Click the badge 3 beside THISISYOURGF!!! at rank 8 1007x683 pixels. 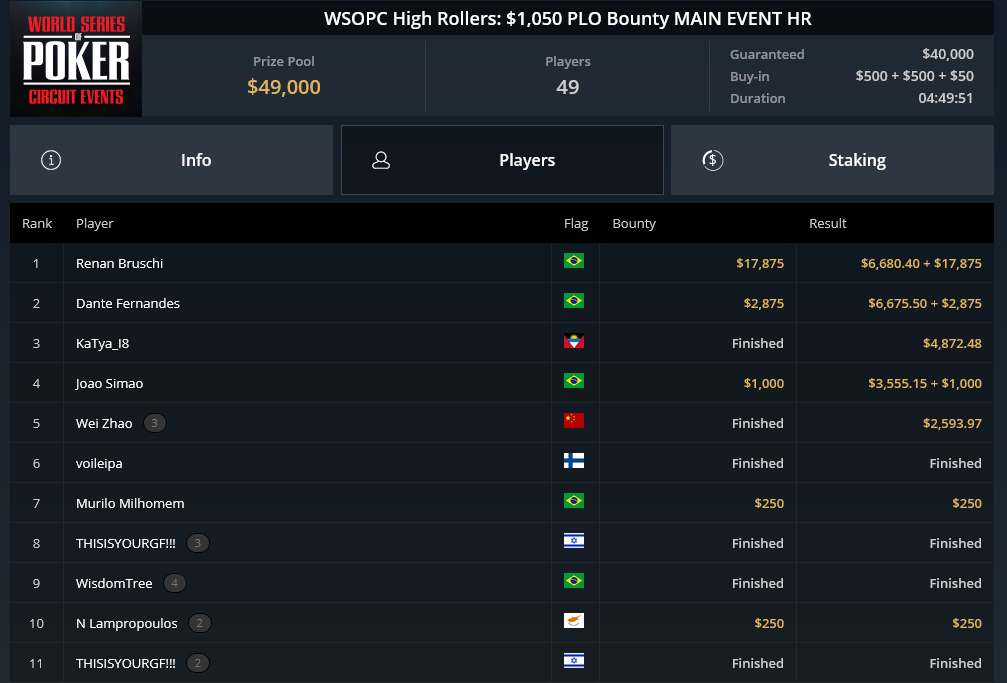(198, 544)
